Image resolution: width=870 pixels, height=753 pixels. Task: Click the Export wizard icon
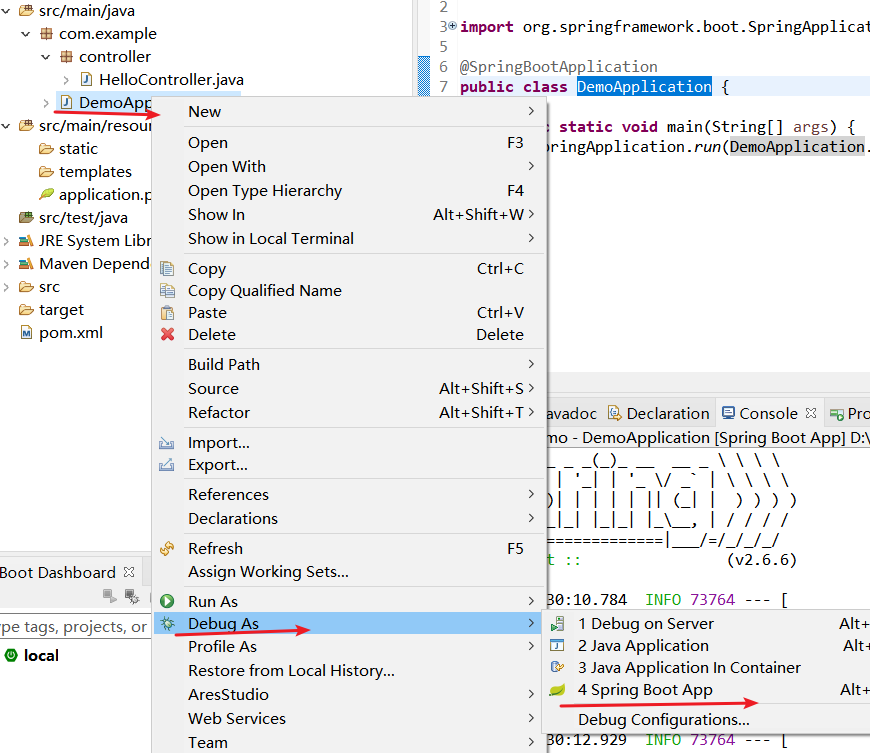point(168,466)
